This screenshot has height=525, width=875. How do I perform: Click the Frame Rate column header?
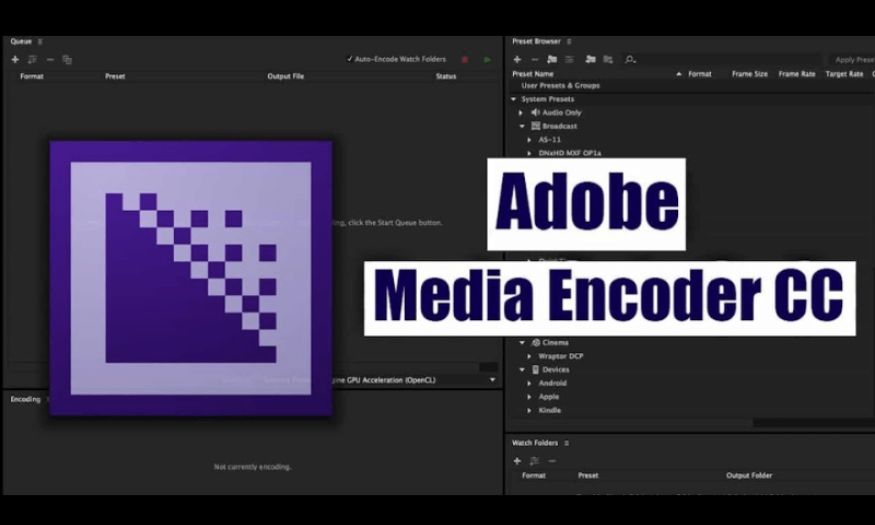(797, 74)
